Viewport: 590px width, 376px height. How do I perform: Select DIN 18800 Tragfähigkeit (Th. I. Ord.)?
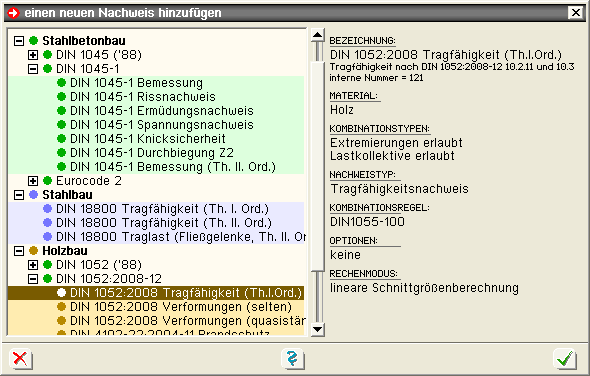coord(156,209)
